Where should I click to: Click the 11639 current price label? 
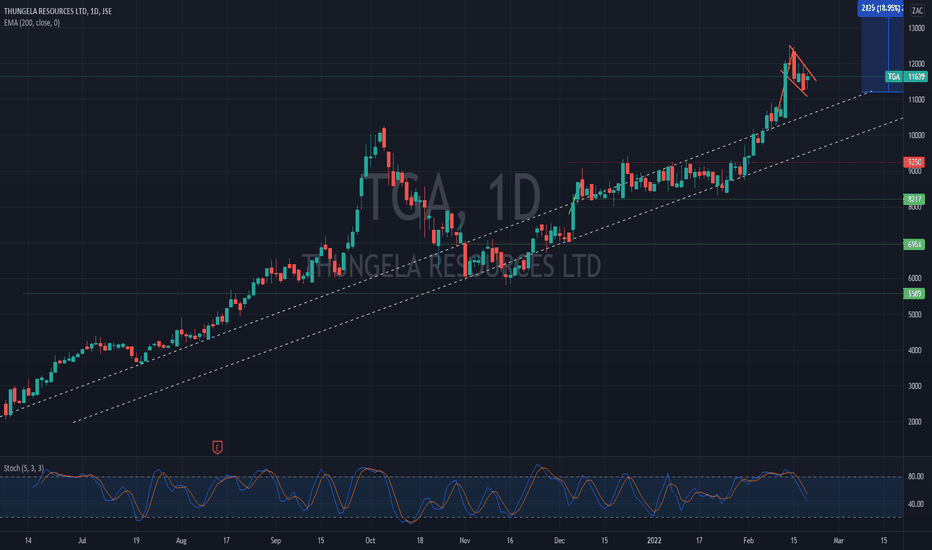(916, 77)
